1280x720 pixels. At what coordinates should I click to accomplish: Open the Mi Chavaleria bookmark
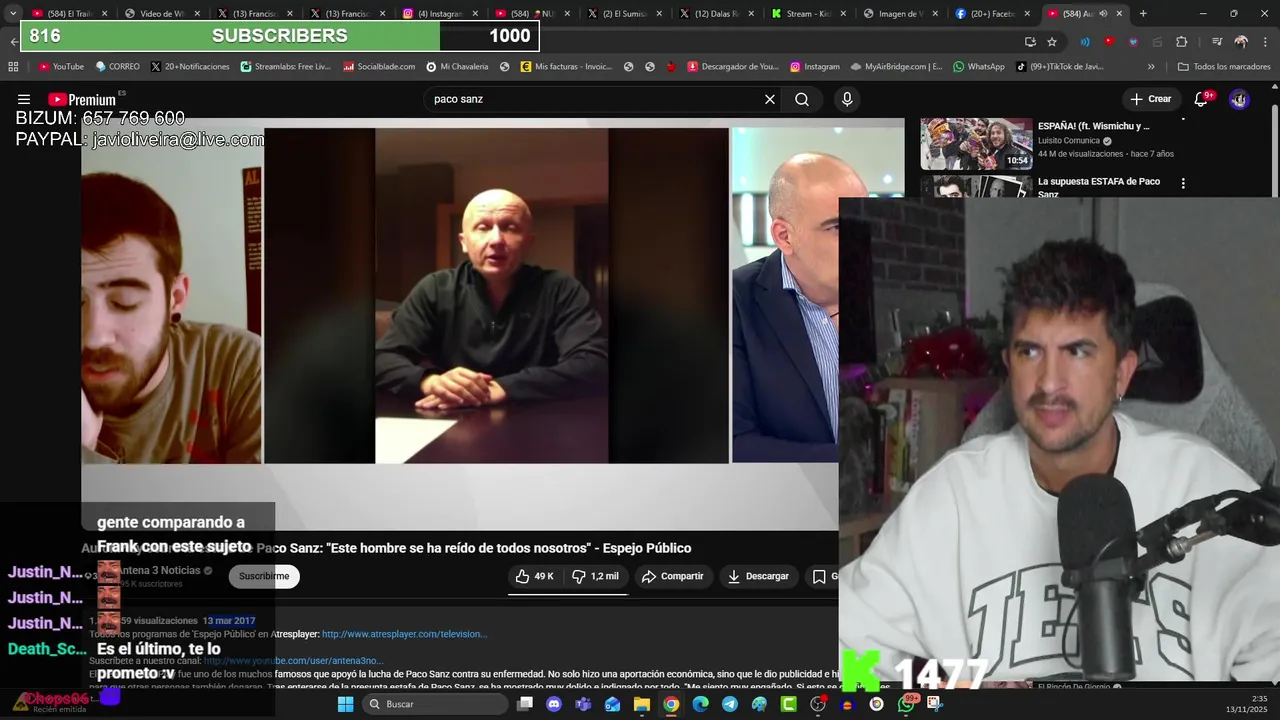coord(457,67)
